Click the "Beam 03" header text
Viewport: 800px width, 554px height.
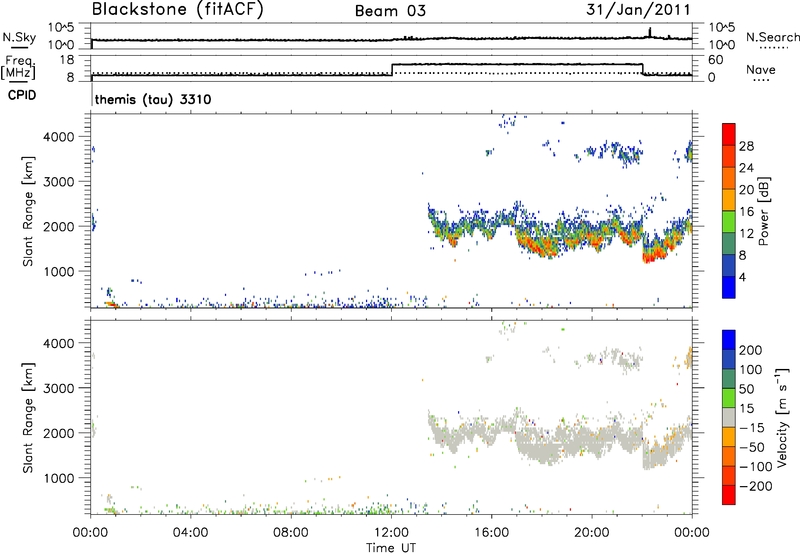(390, 11)
